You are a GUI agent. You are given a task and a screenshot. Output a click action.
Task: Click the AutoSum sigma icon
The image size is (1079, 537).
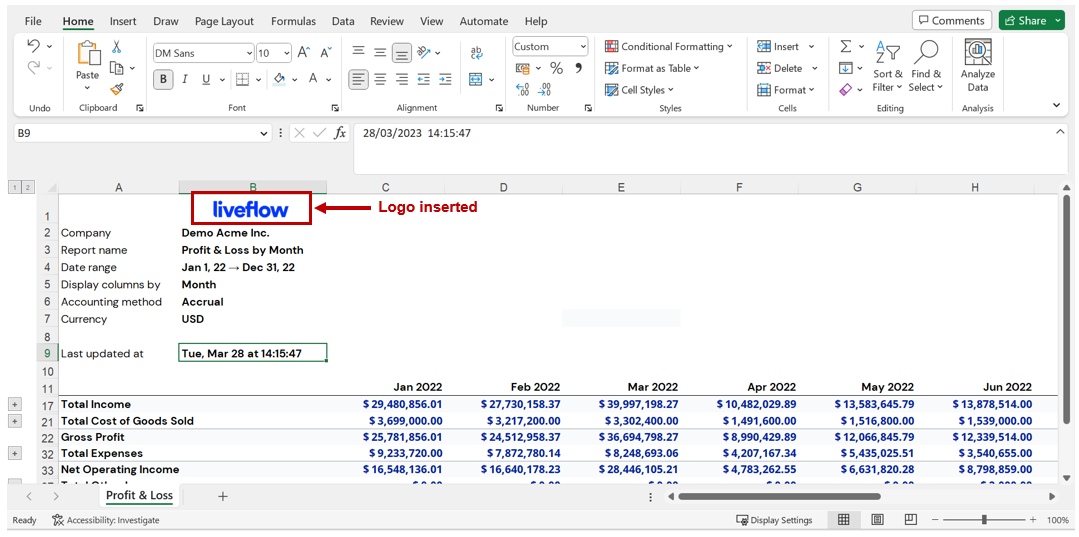coord(846,47)
